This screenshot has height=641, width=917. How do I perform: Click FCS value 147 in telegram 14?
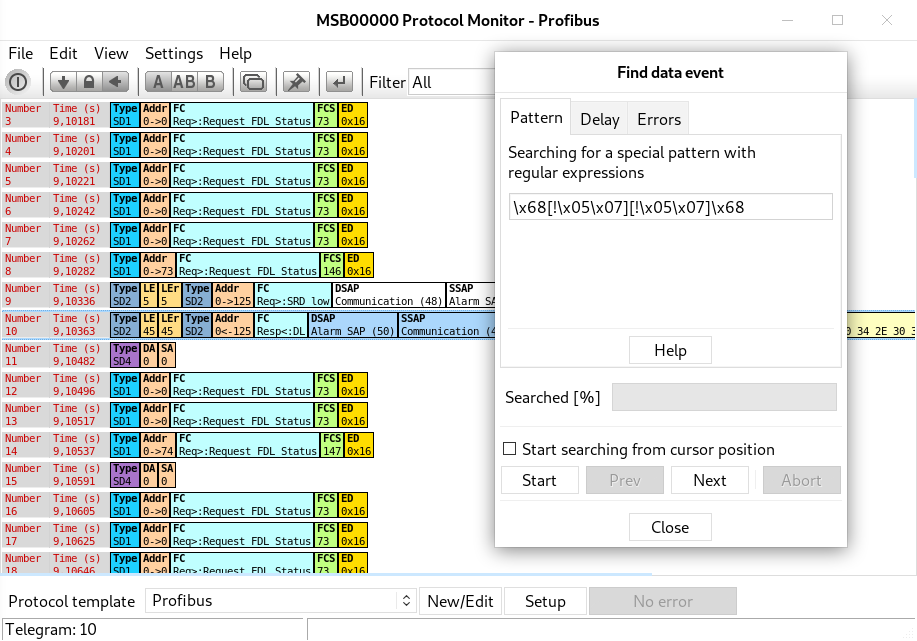332,452
